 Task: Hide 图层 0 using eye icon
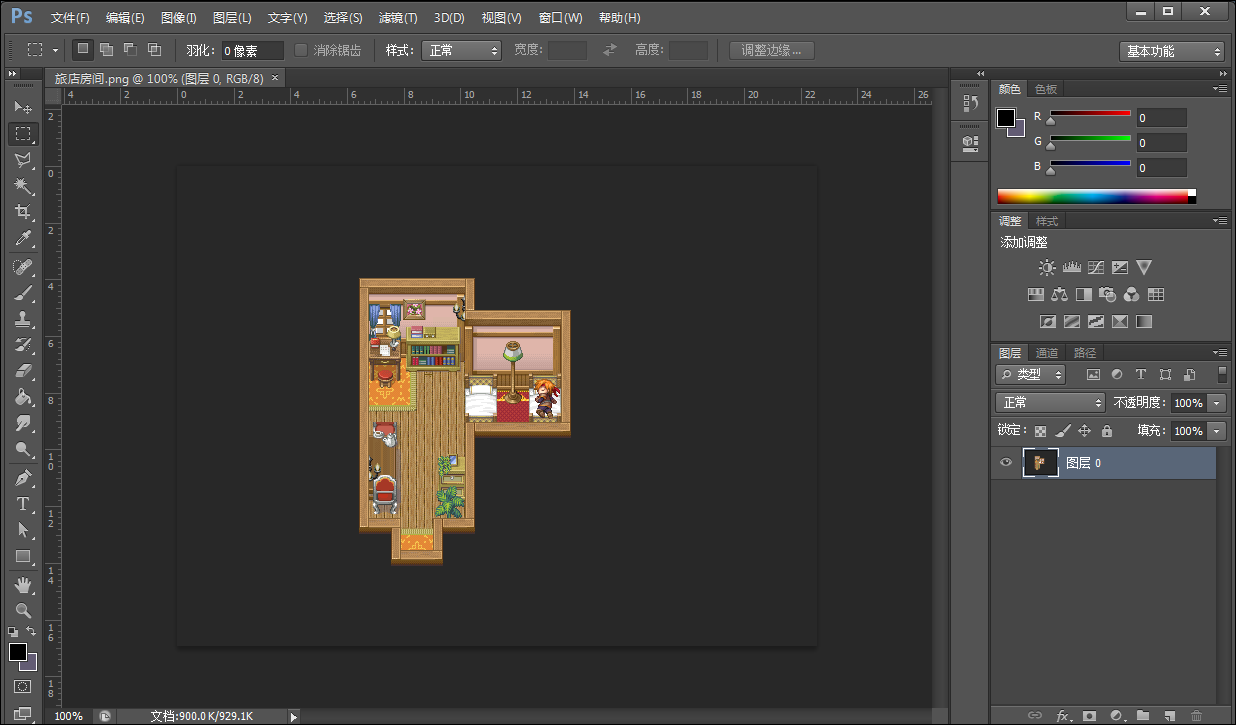tap(1007, 463)
